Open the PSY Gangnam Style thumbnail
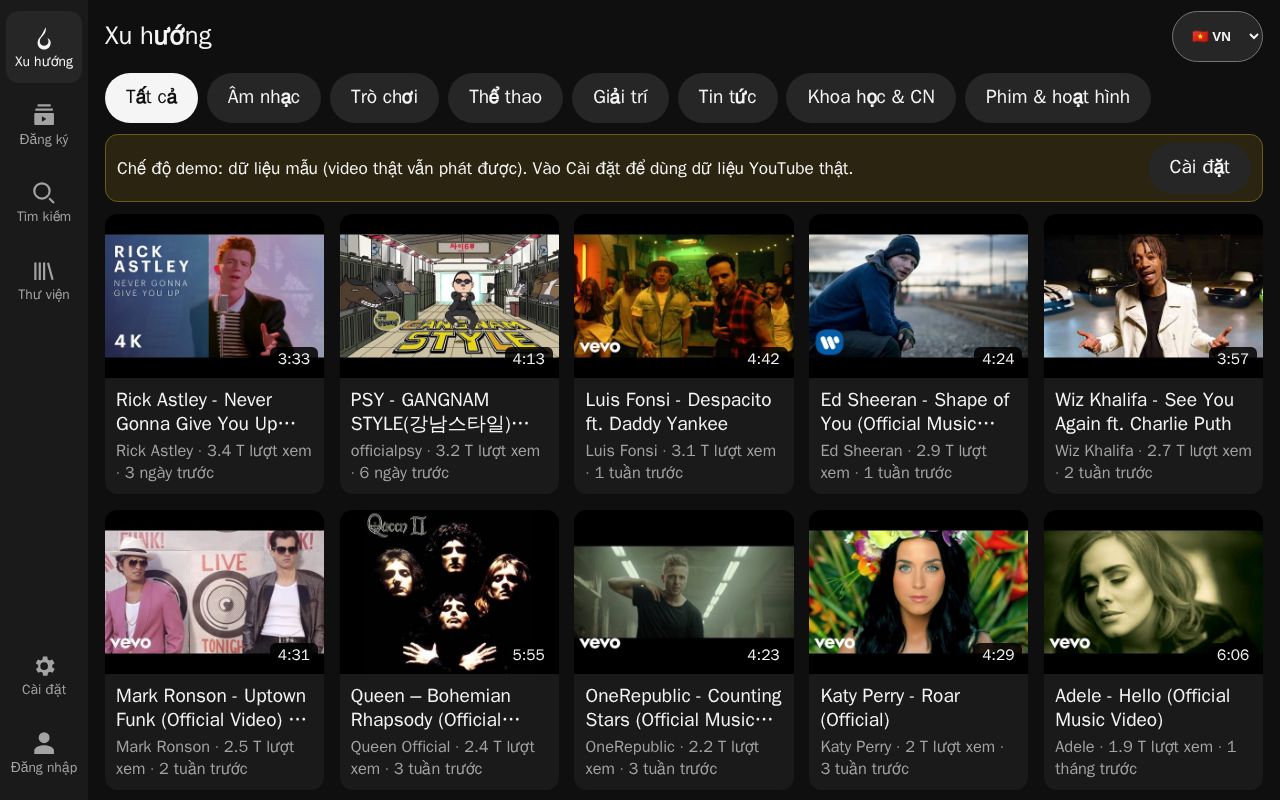 tap(449, 296)
